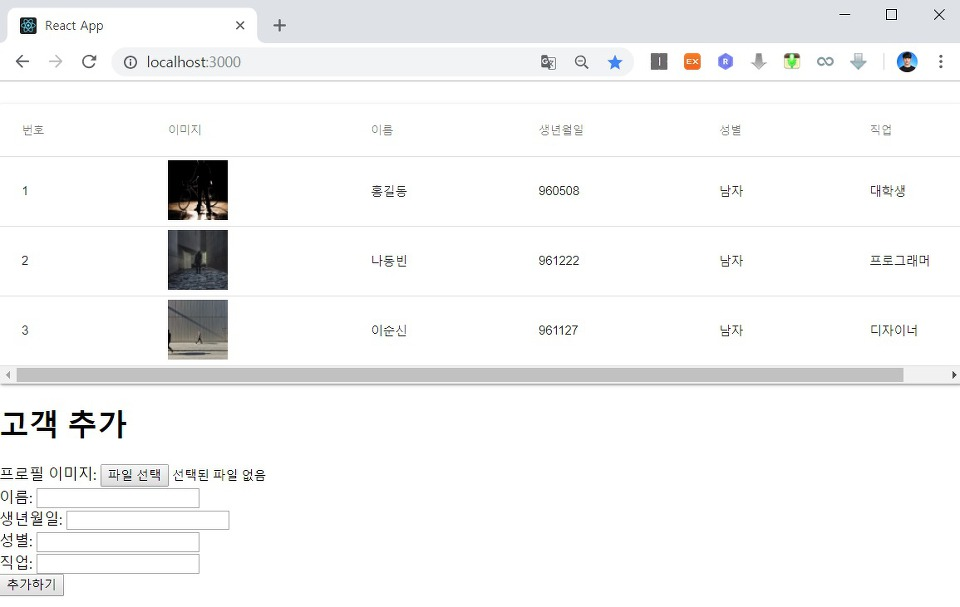Click the browser address bar
The image size is (960, 607).
300,62
